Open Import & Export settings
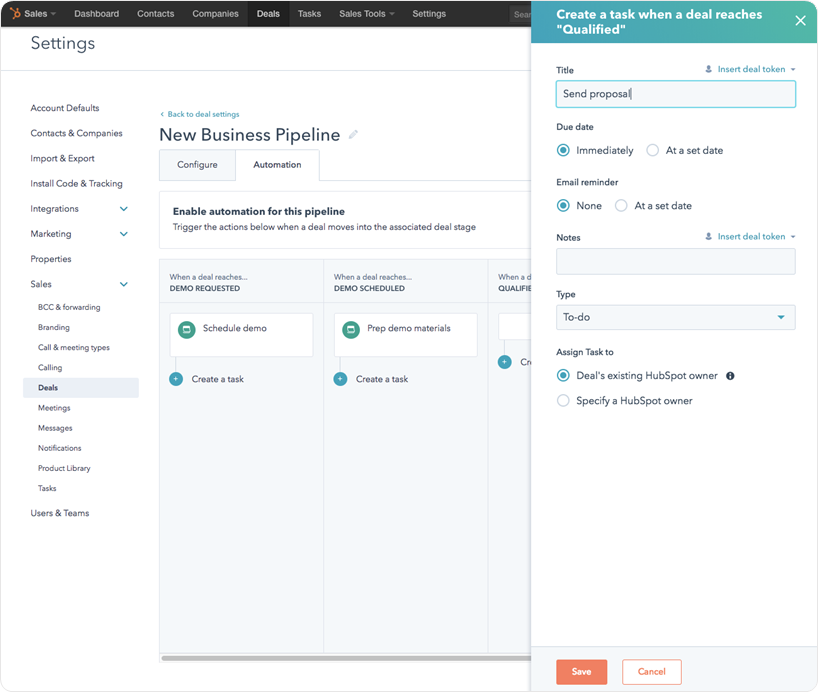 63,158
